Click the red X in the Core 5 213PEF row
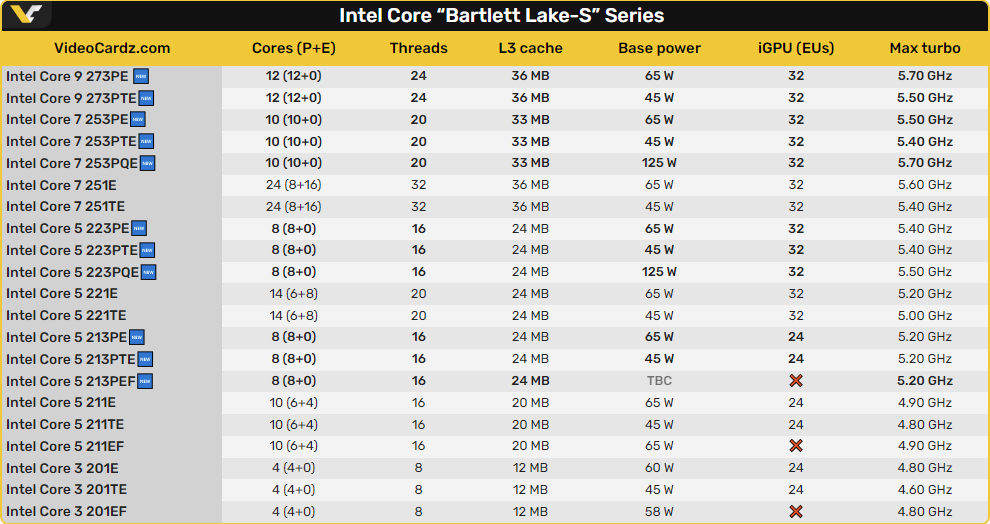Screen dimensions: 990x524 (x=796, y=381)
